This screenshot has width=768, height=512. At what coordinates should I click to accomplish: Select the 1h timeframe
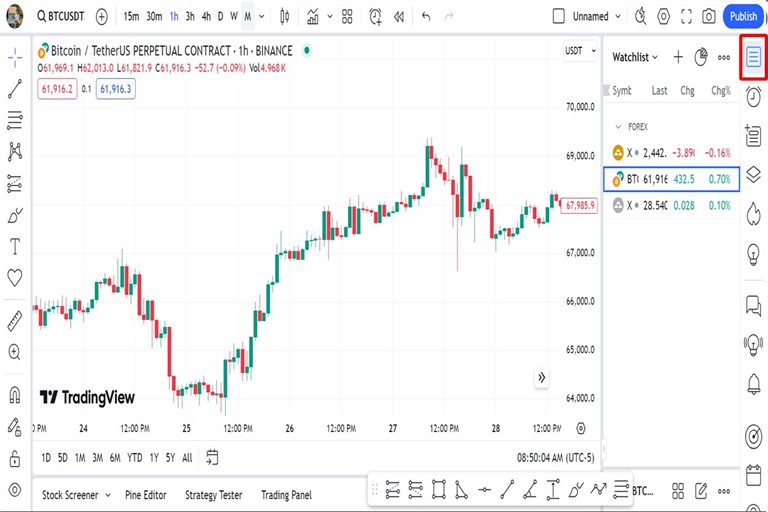point(174,17)
